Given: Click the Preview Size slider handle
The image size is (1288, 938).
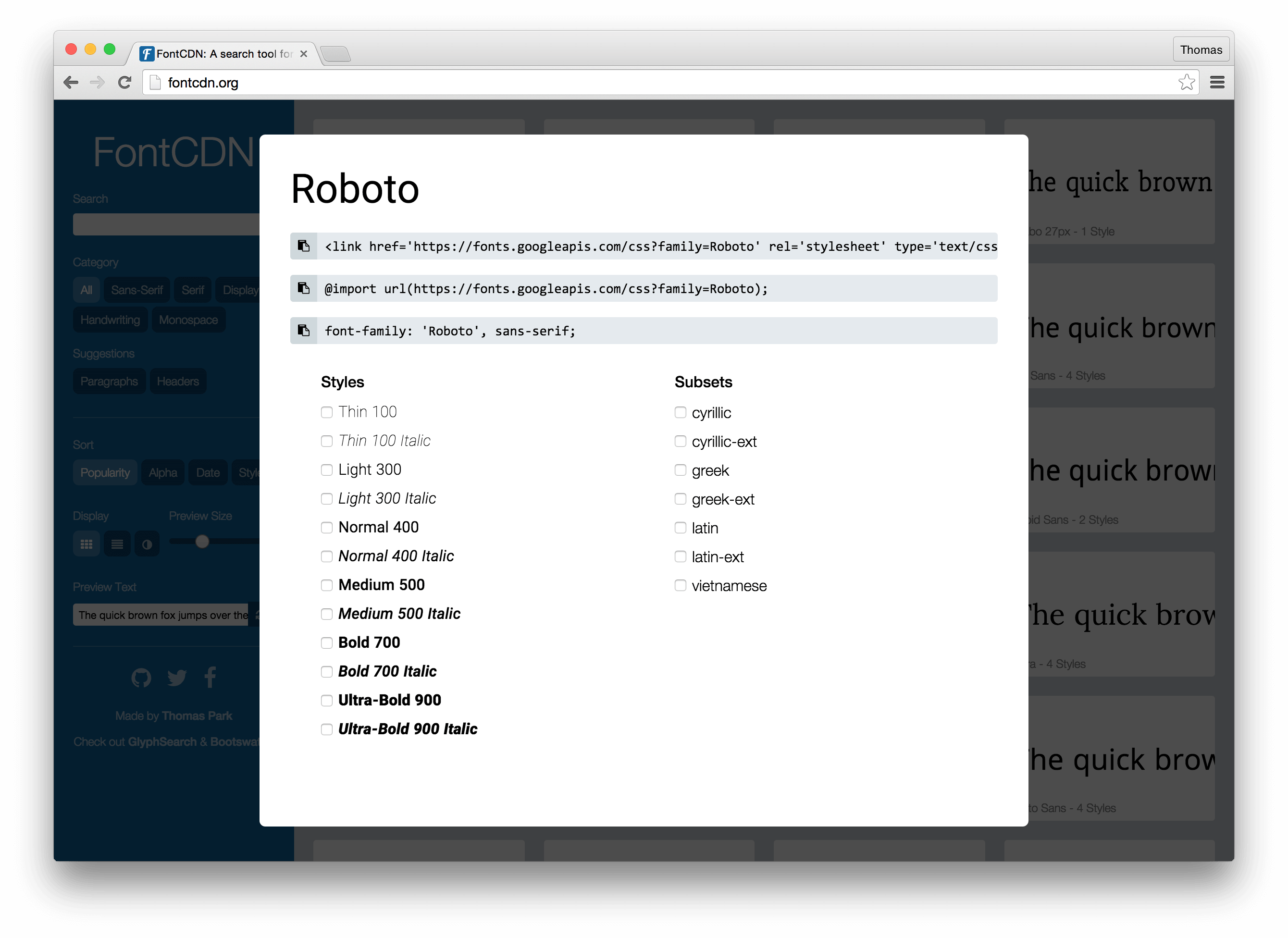Looking at the screenshot, I should pyautogui.click(x=202, y=542).
